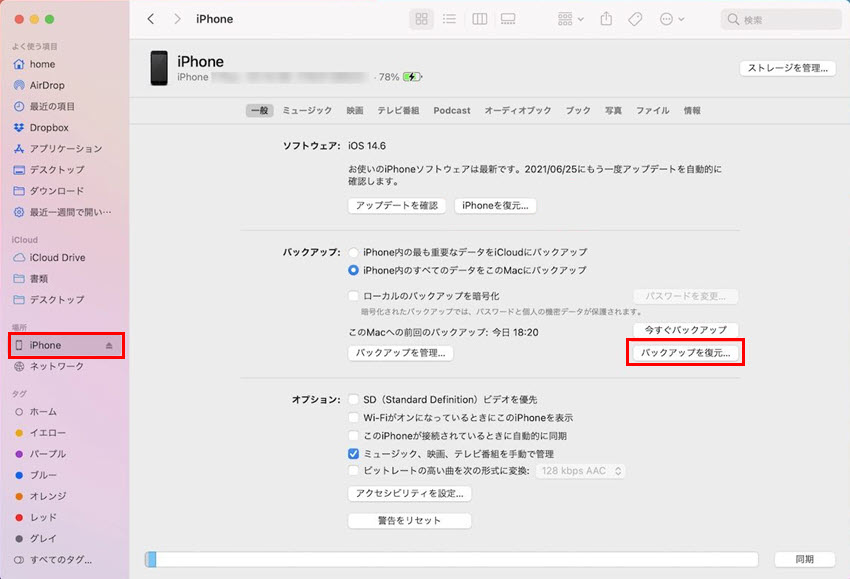Viewport: 850px width, 579px height.
Task: Click the iPhone device icon in header
Action: [x=159, y=68]
